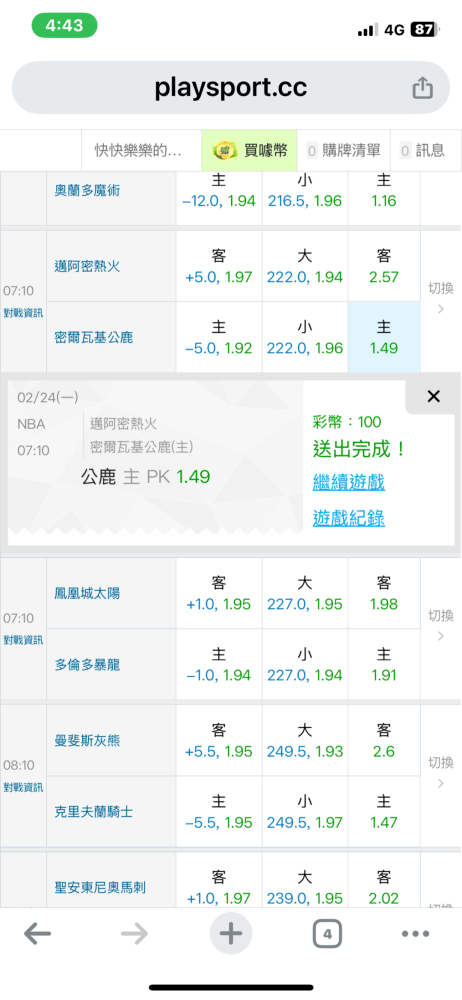Image resolution: width=462 pixels, height=1000 pixels.
Task: Select 邁阿密熱火 客 +5.0, 1.97 spread
Action: [219, 266]
